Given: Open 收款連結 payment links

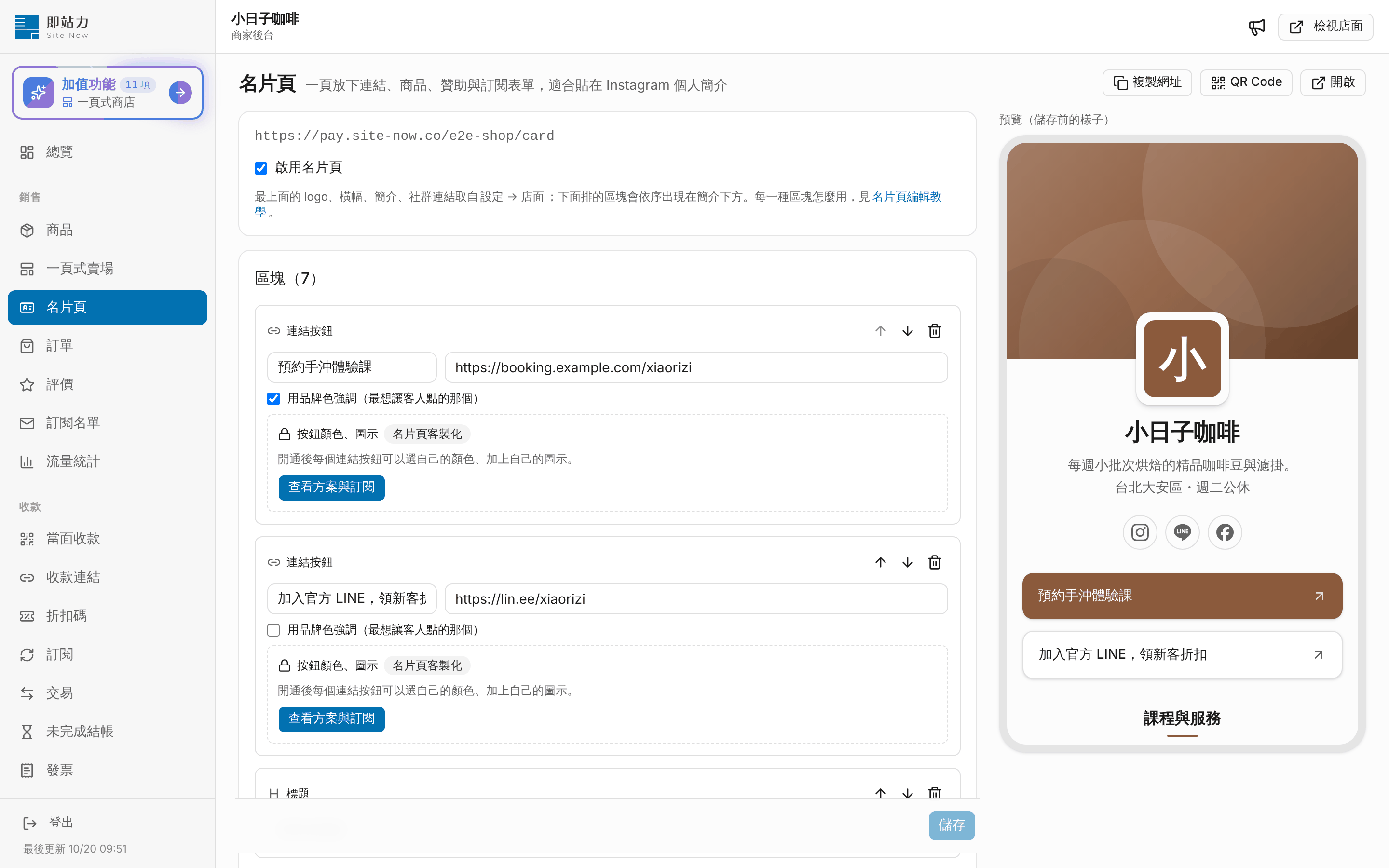Looking at the screenshot, I should [x=108, y=578].
